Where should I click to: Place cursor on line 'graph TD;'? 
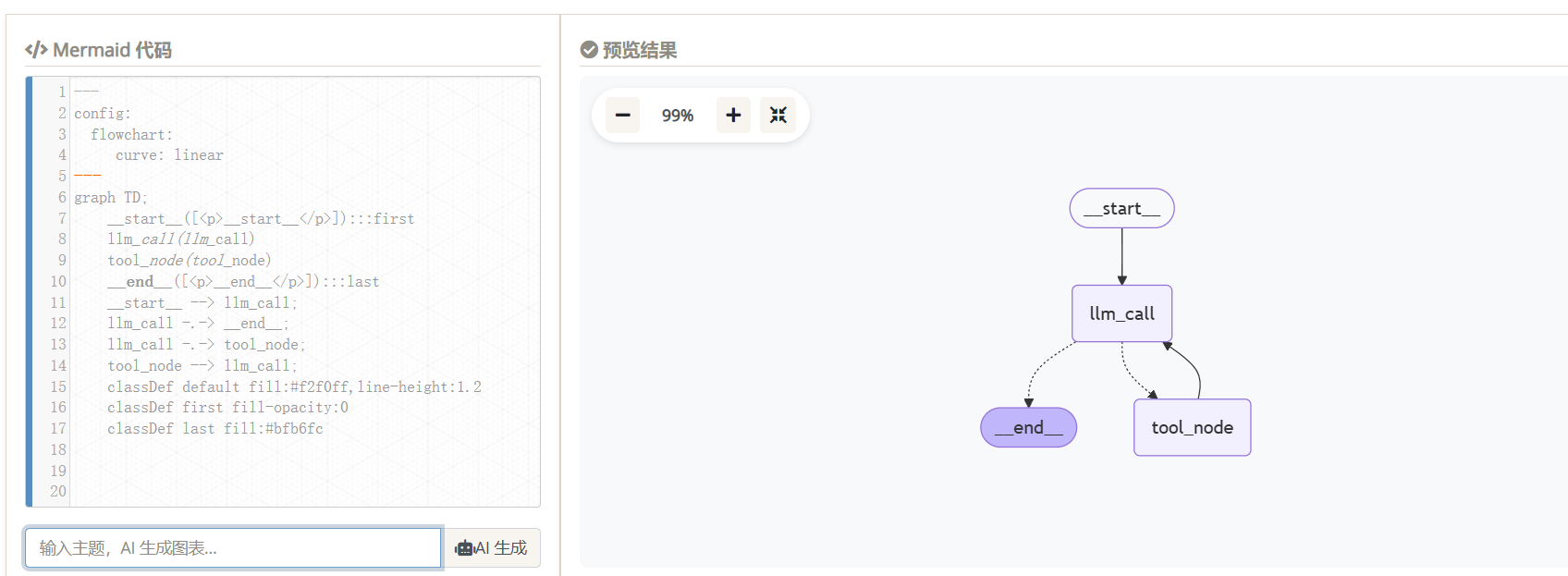111,198
